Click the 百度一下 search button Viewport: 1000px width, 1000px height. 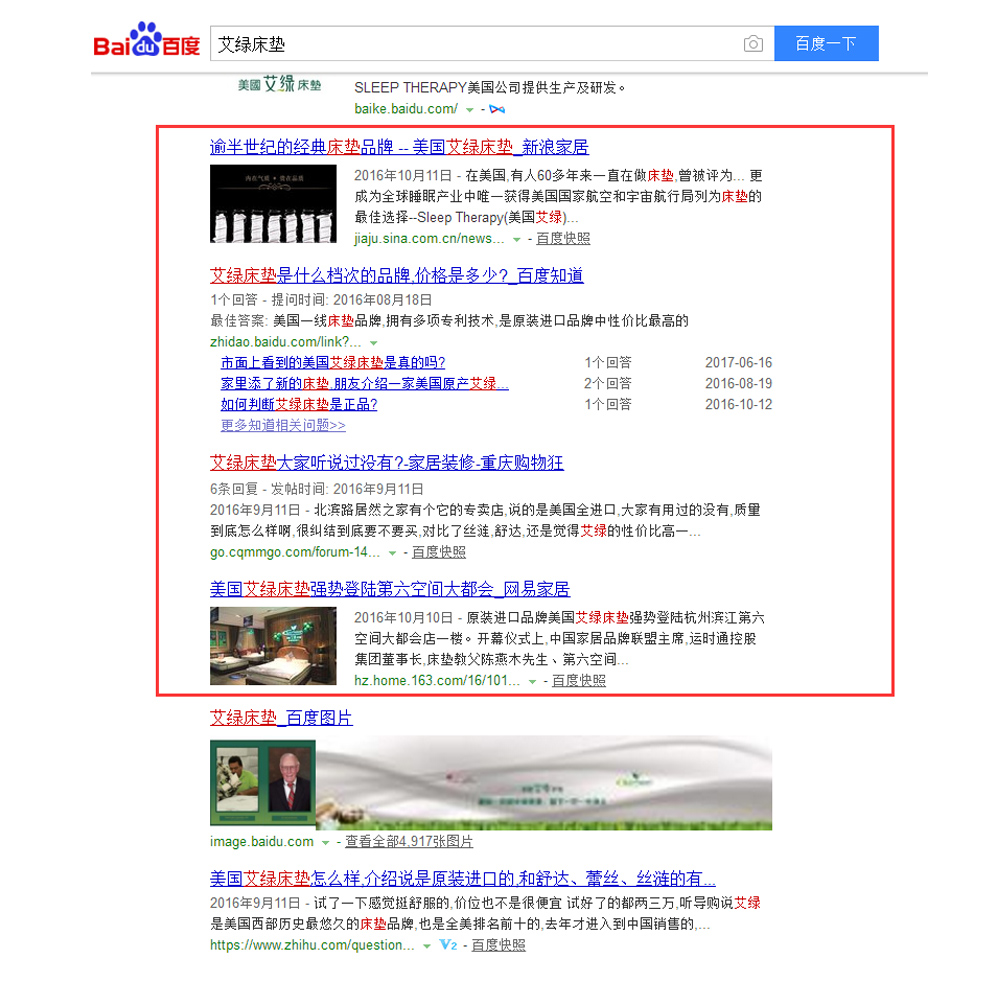(826, 43)
